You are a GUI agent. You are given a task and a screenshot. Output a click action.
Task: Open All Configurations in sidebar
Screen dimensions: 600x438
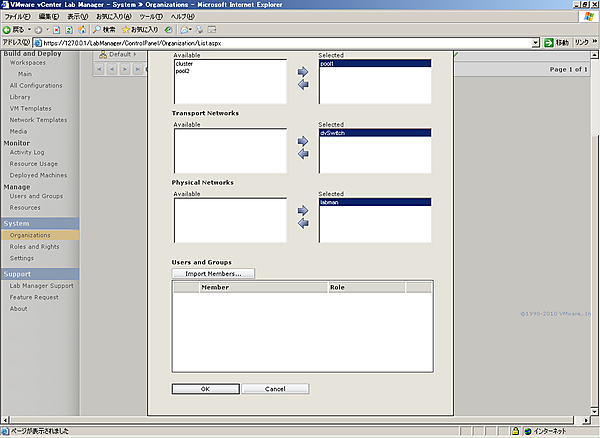pos(36,86)
